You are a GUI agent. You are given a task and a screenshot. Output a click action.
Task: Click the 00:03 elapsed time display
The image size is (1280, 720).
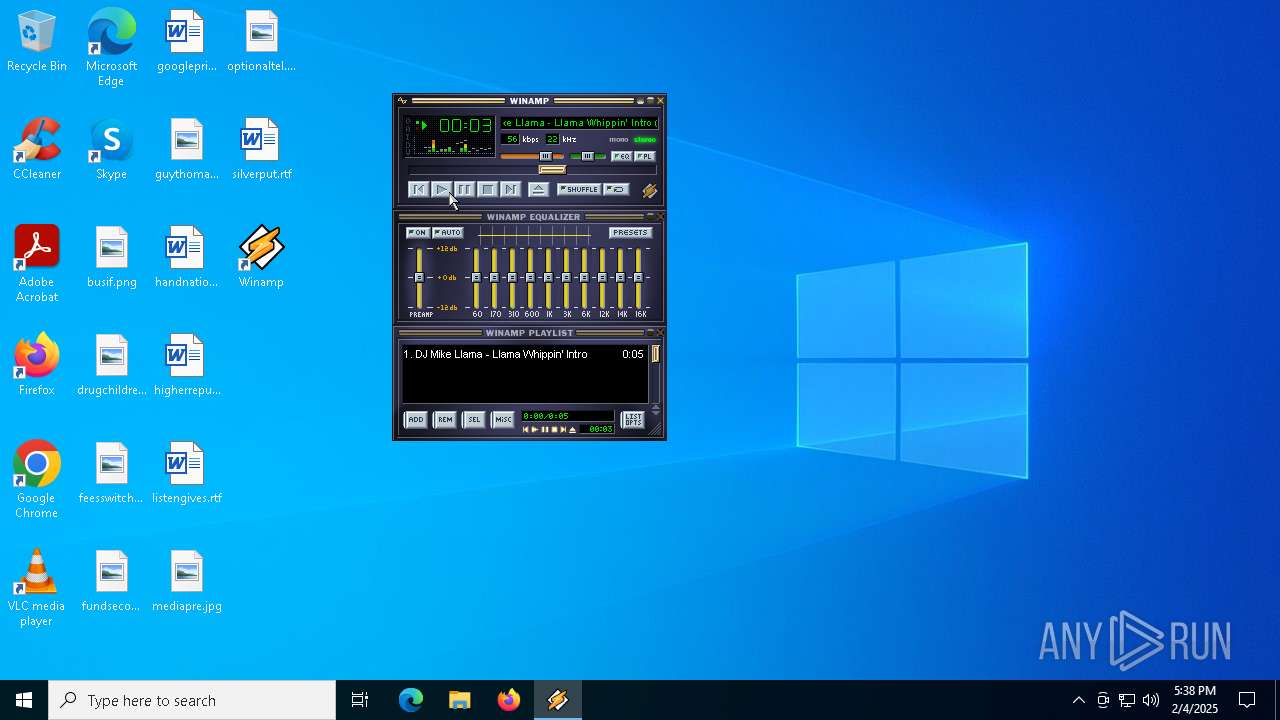[465, 126]
